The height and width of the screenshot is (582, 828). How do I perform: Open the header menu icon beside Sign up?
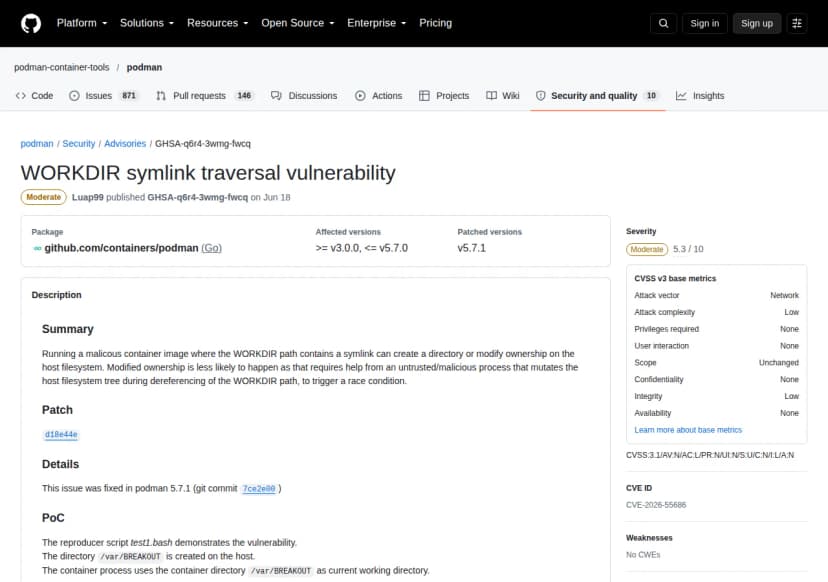point(797,23)
